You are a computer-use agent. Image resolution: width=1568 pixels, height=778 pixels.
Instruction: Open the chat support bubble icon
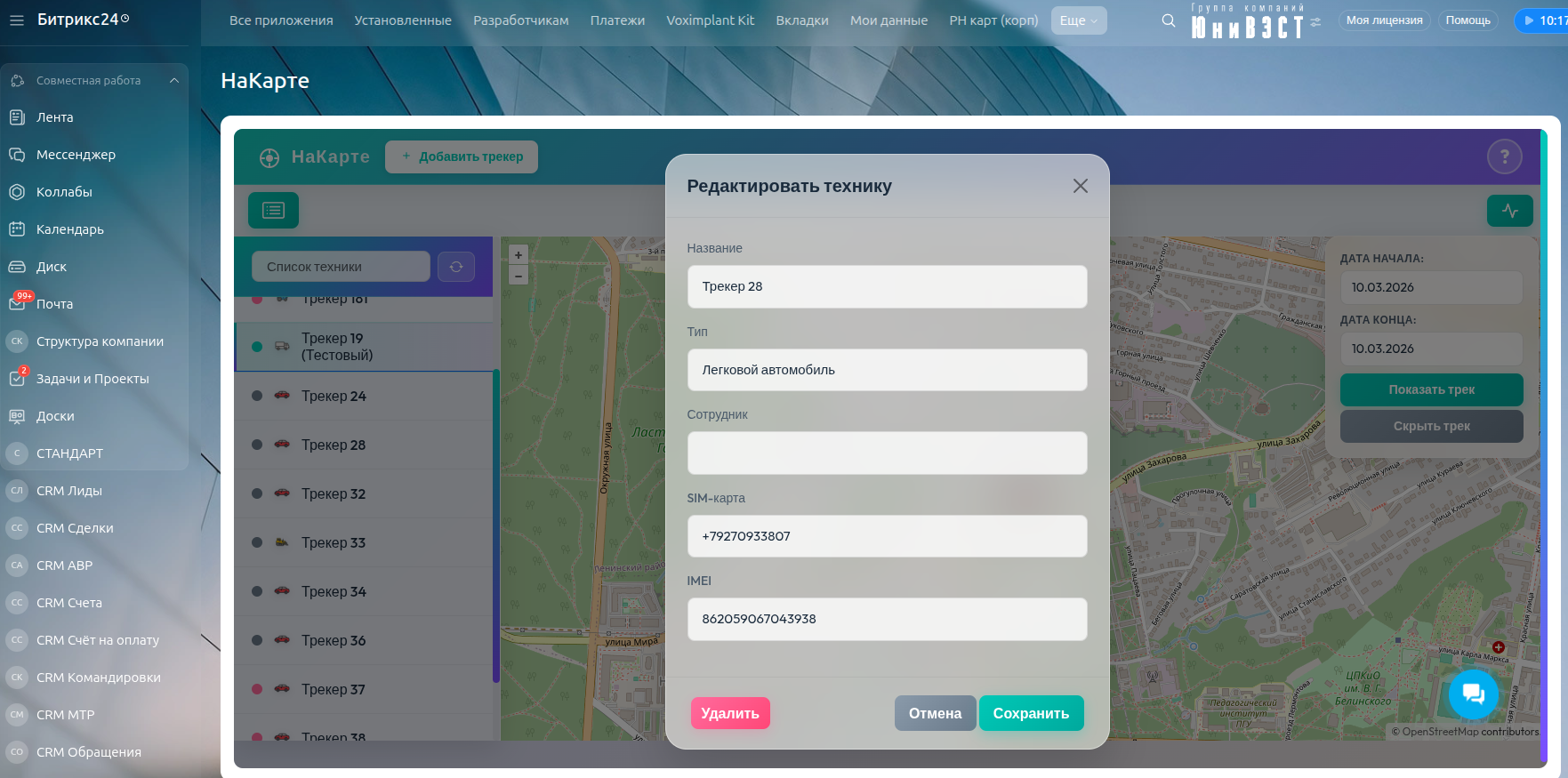tap(1474, 694)
